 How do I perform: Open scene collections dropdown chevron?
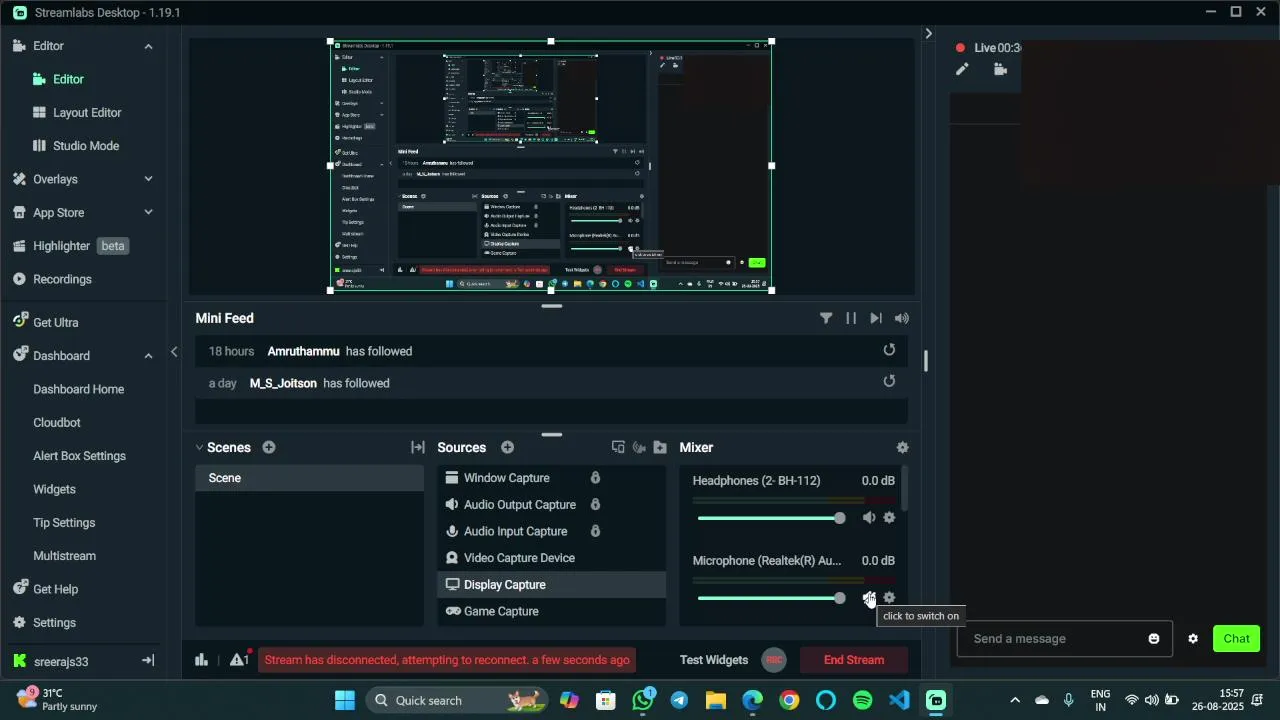[198, 448]
